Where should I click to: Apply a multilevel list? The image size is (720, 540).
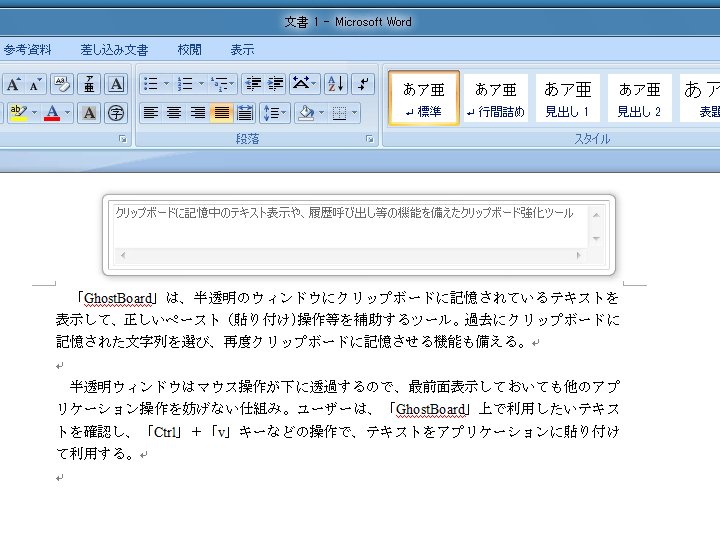[219, 84]
